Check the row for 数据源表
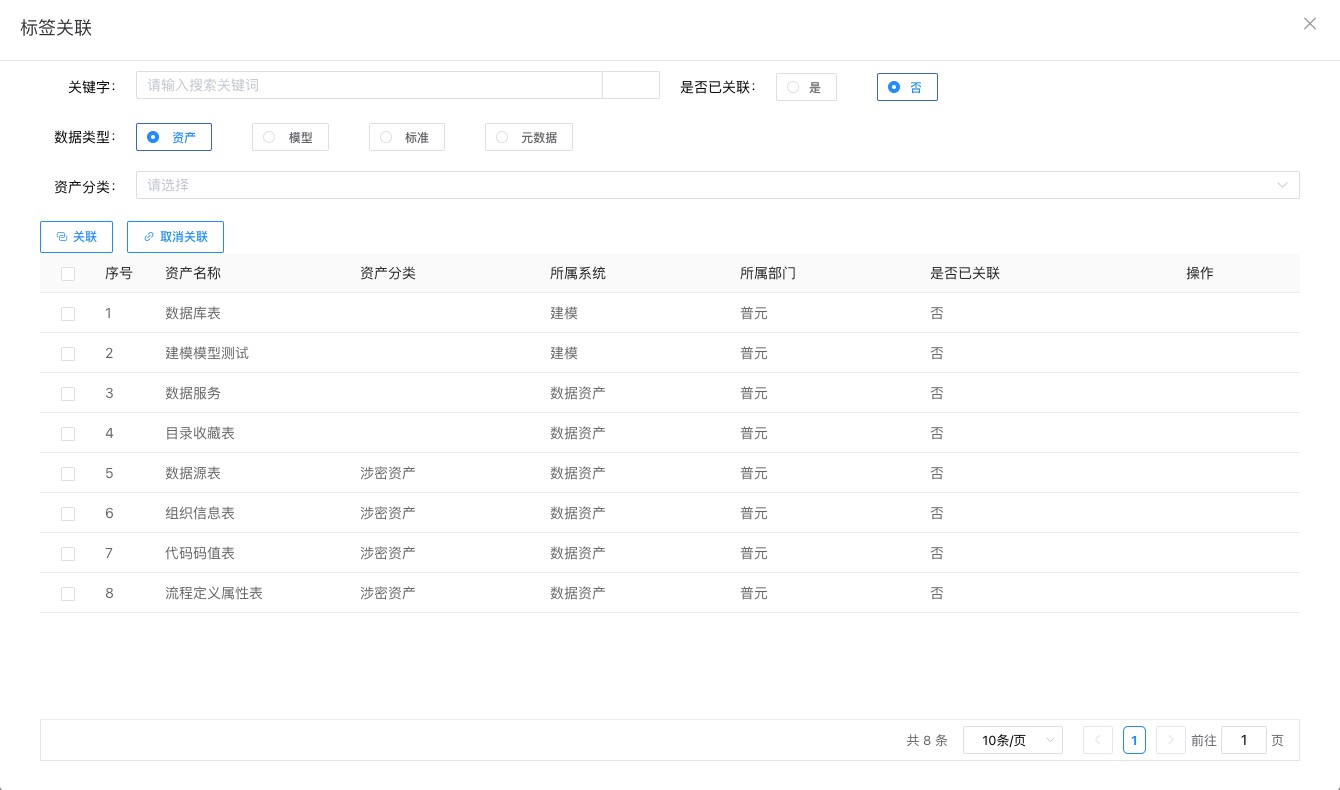Screen dimensions: 1340x790 coord(68,473)
